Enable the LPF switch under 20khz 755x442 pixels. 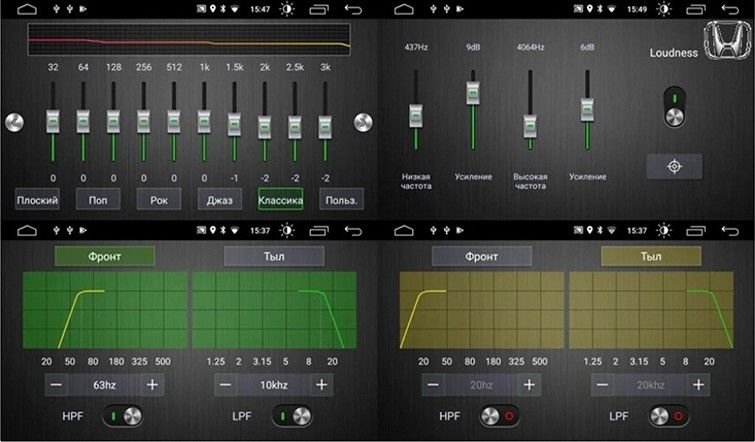click(x=669, y=416)
